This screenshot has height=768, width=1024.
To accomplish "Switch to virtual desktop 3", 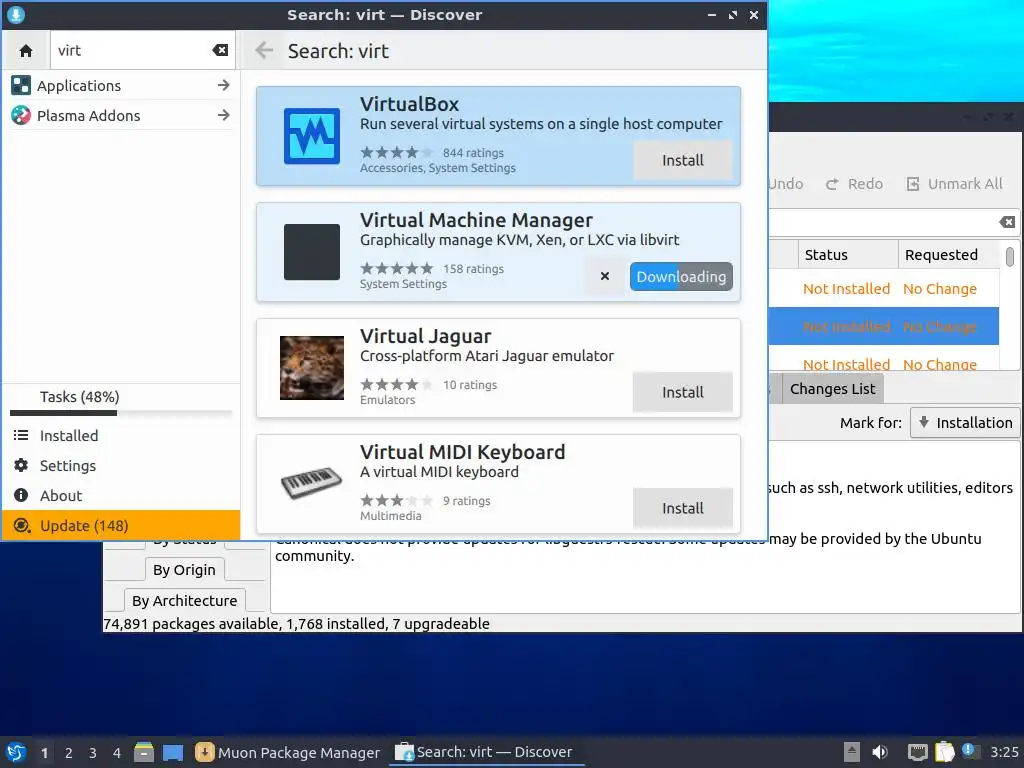I will pos(93,753).
